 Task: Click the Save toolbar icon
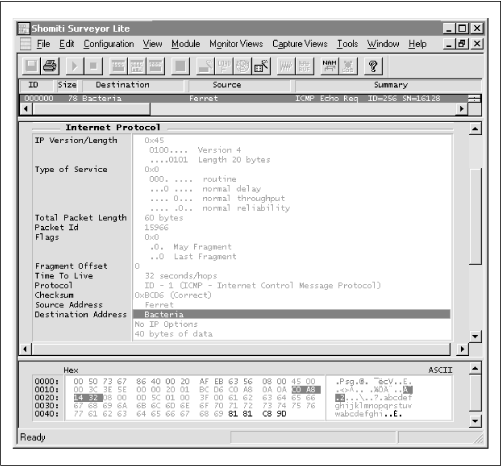[31, 66]
